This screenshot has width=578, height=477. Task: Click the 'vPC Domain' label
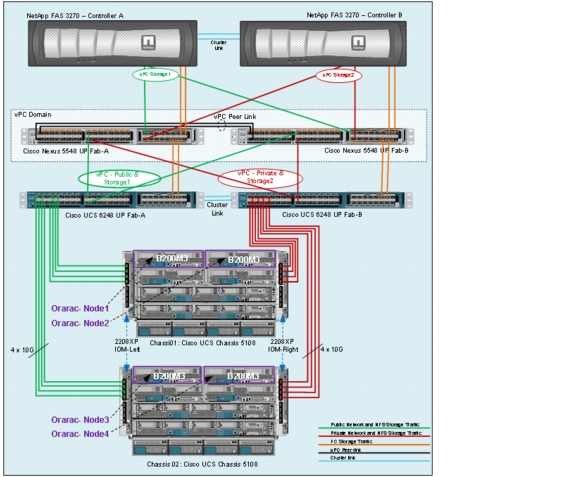pos(33,115)
